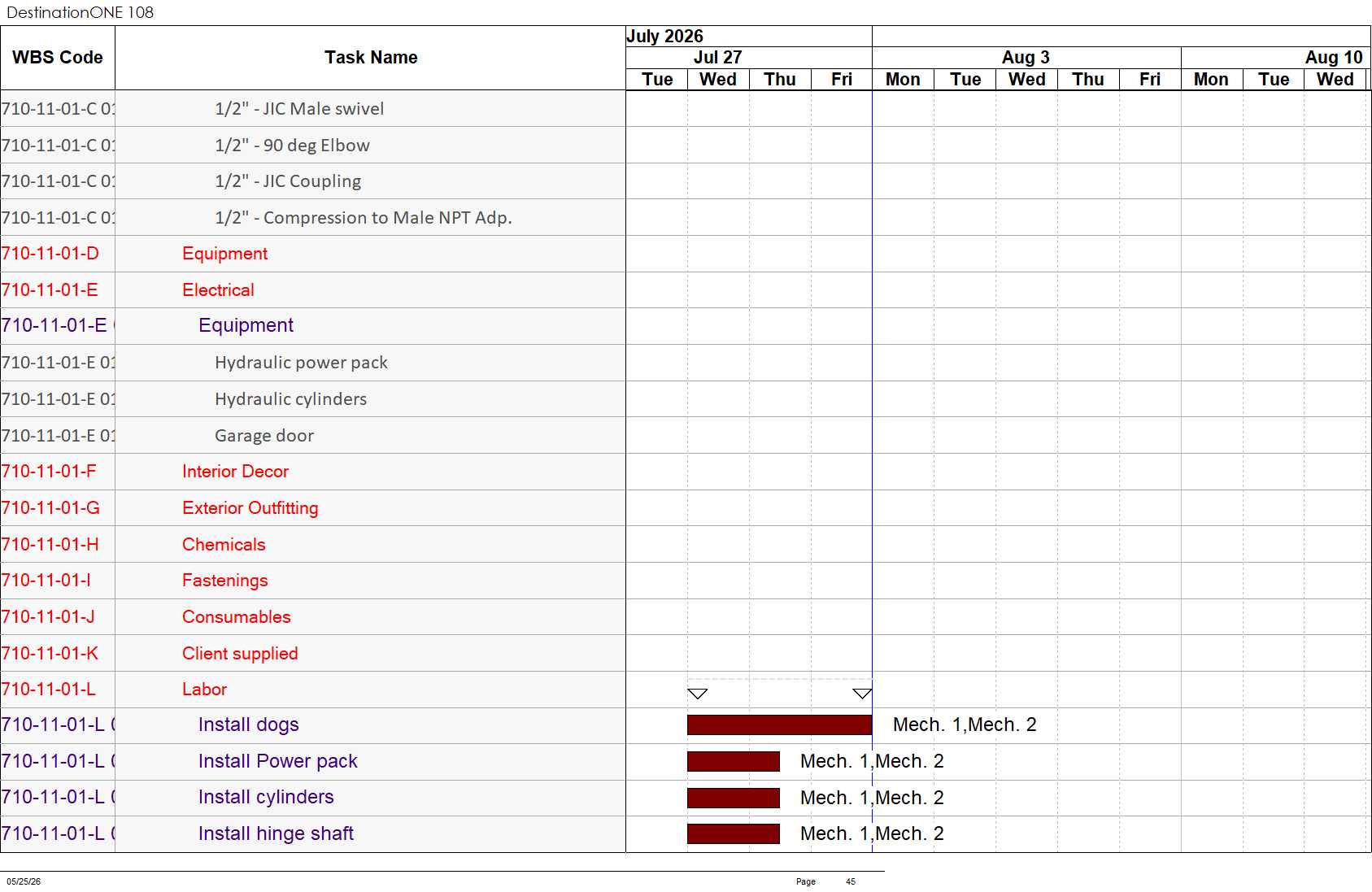Select the Labor task name
The height and width of the screenshot is (892, 1372).
pyautogui.click(x=204, y=690)
